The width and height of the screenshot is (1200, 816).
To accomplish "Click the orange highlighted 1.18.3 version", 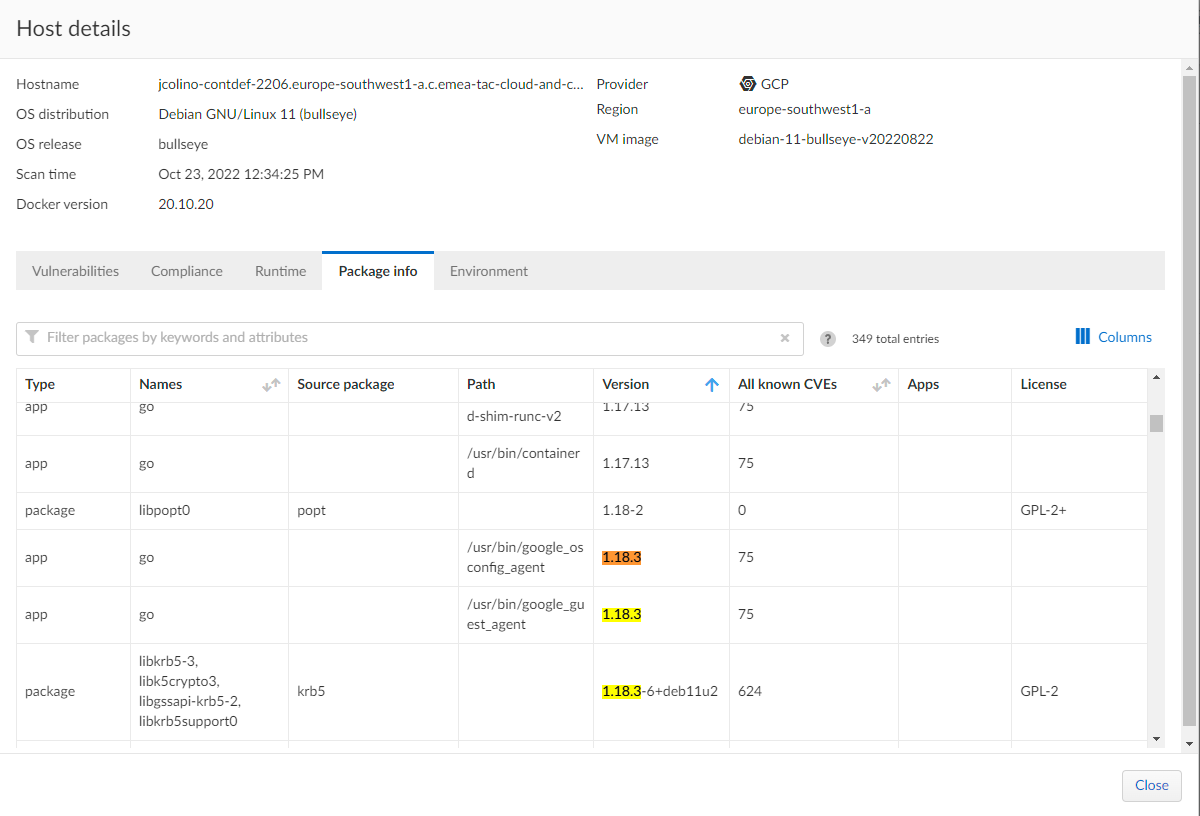I will 621,557.
